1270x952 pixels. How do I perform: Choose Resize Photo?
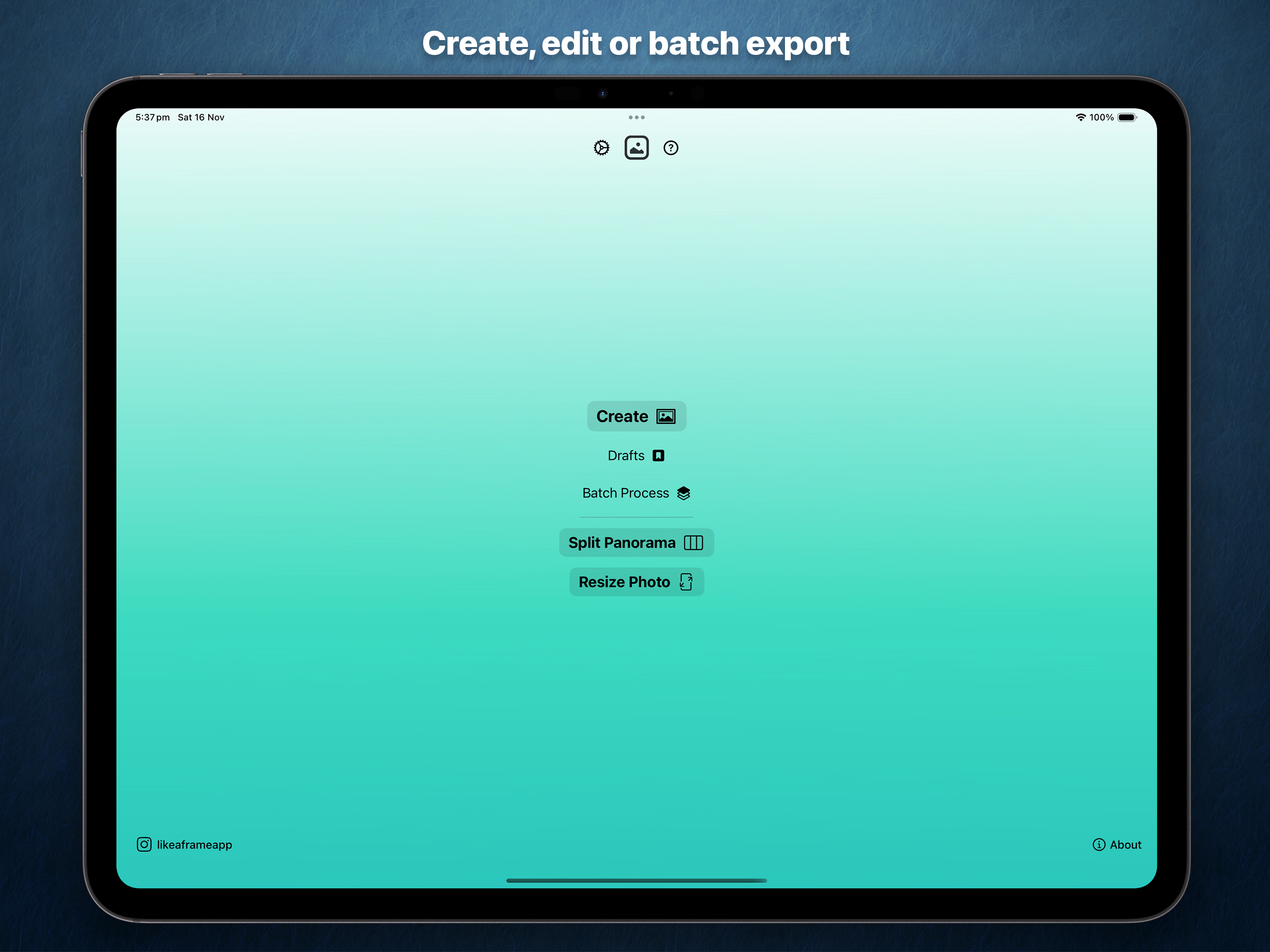tap(636, 582)
